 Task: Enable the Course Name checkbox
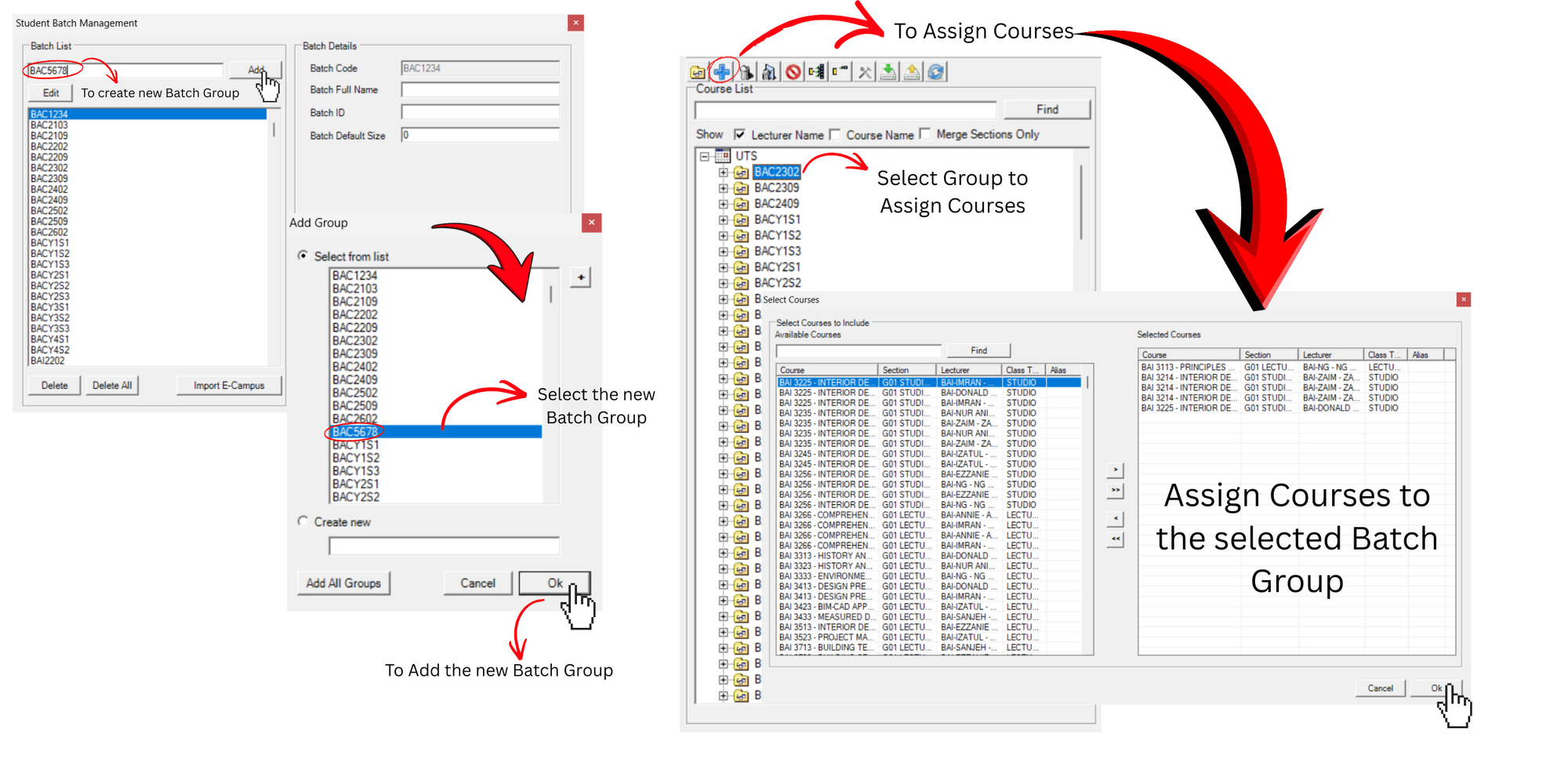point(835,135)
